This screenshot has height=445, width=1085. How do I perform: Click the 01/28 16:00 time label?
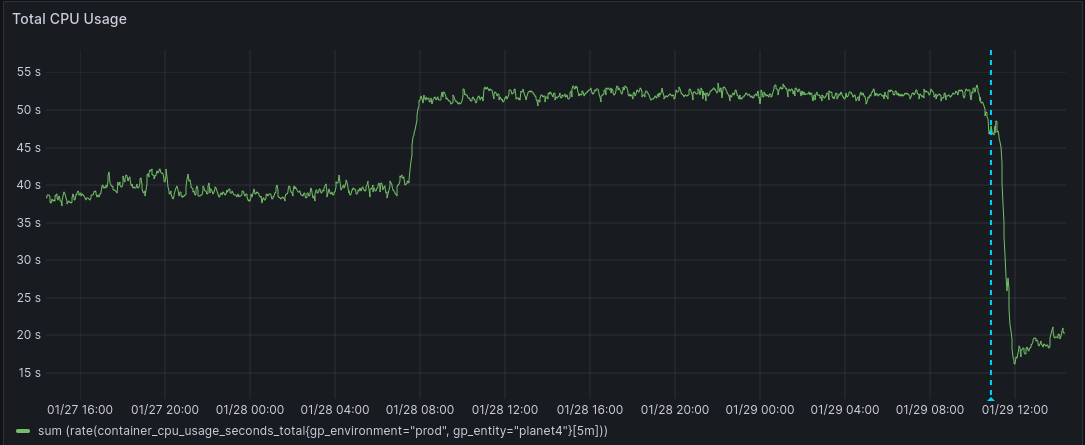point(590,410)
